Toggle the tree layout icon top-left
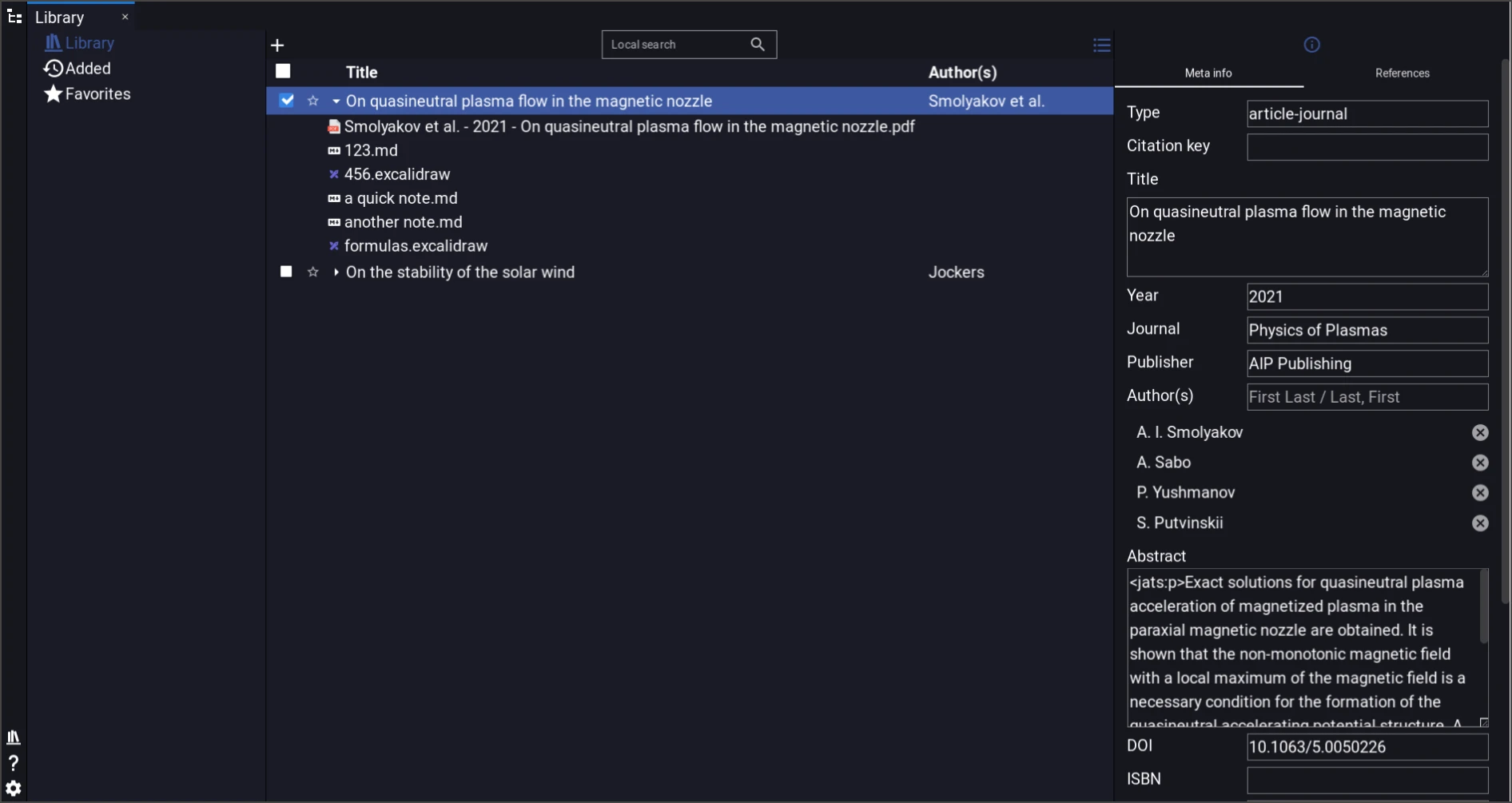The image size is (1512, 803). click(14, 17)
